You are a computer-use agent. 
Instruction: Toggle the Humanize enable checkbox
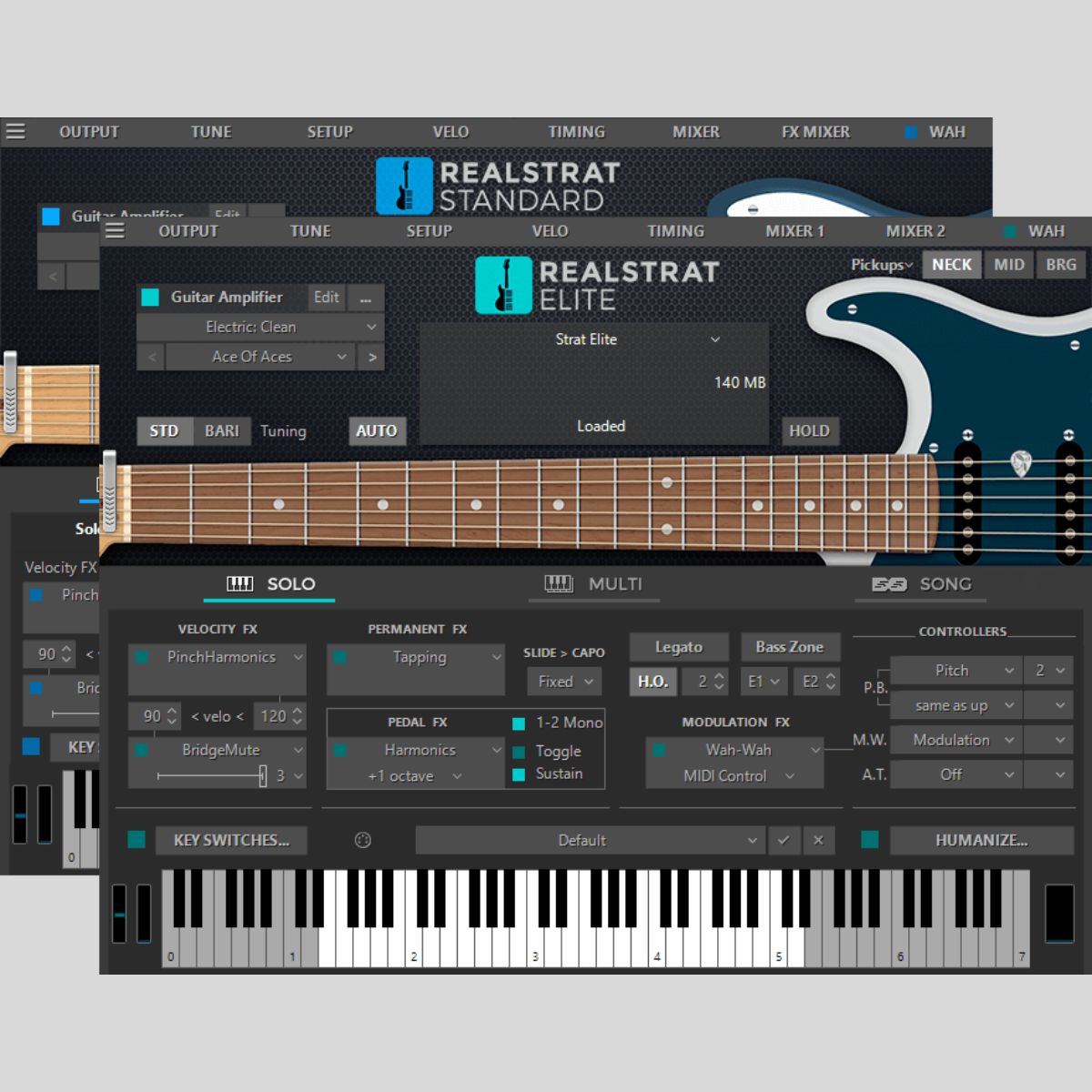(x=870, y=839)
